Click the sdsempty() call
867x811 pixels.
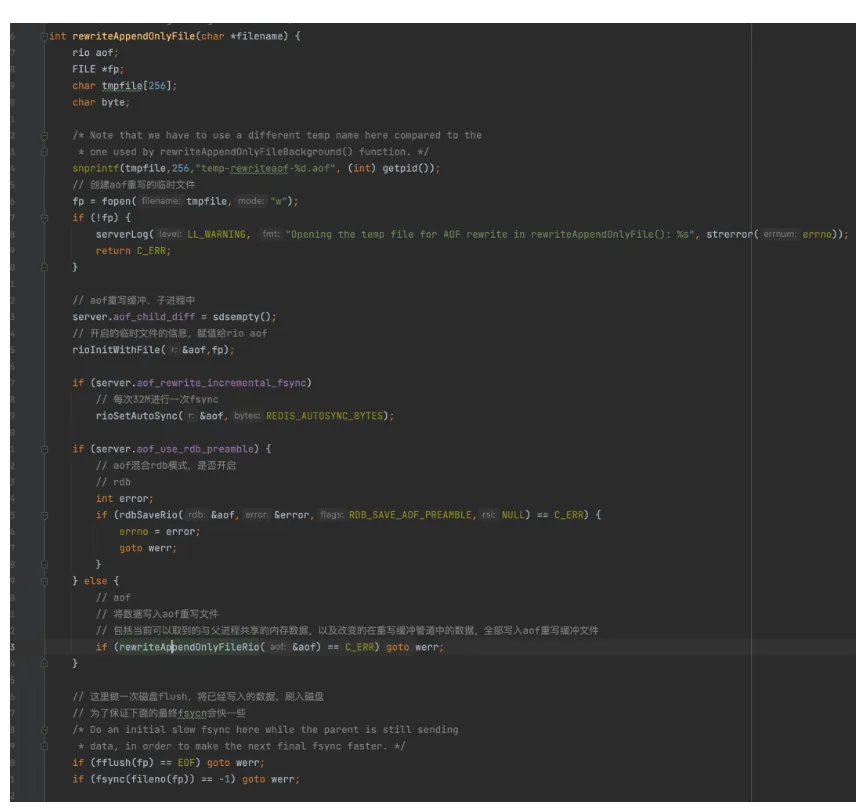(241, 317)
